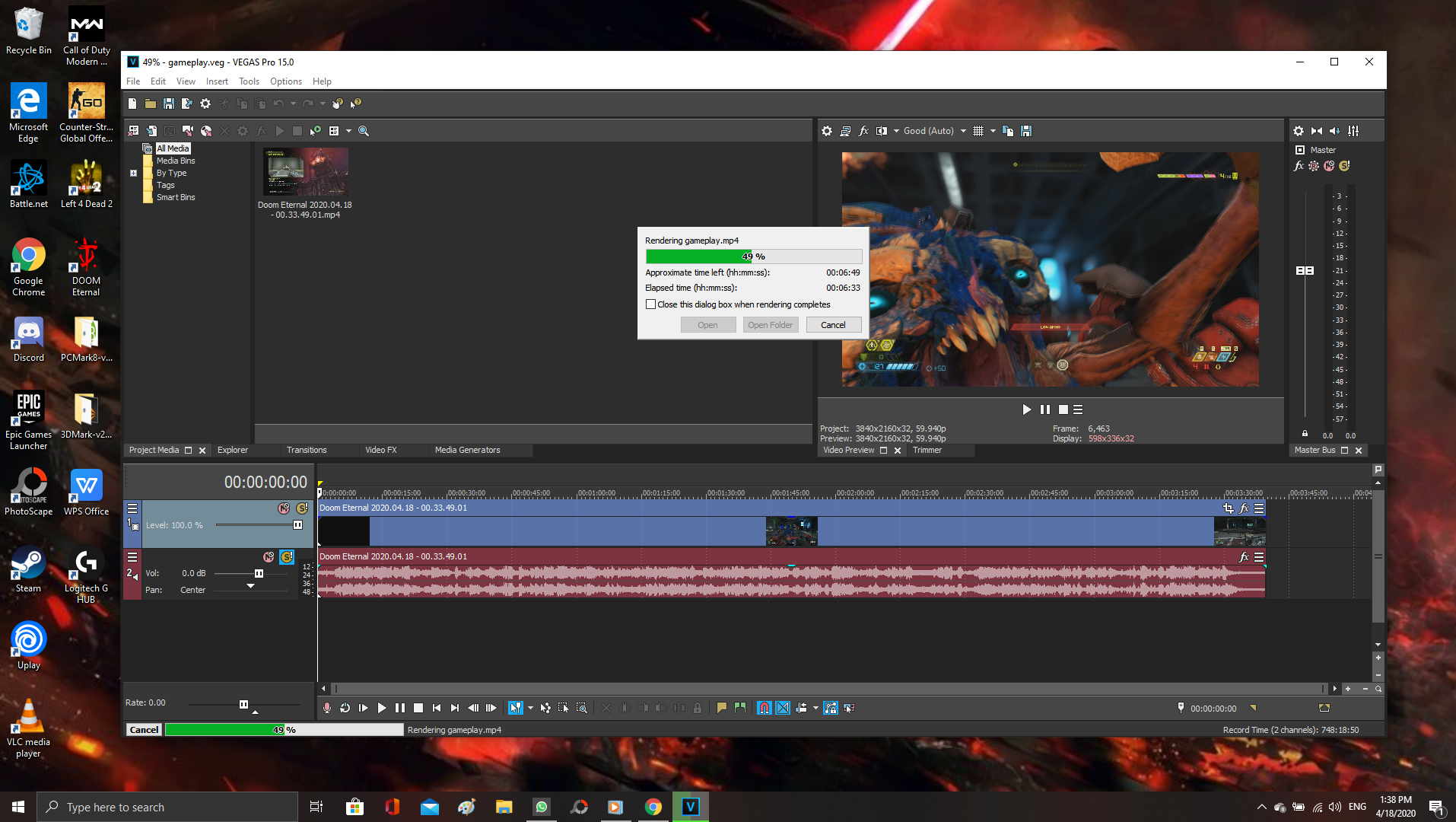Switch to the Transitions tab
Viewport: 1456px width, 822px height.
pyautogui.click(x=307, y=451)
